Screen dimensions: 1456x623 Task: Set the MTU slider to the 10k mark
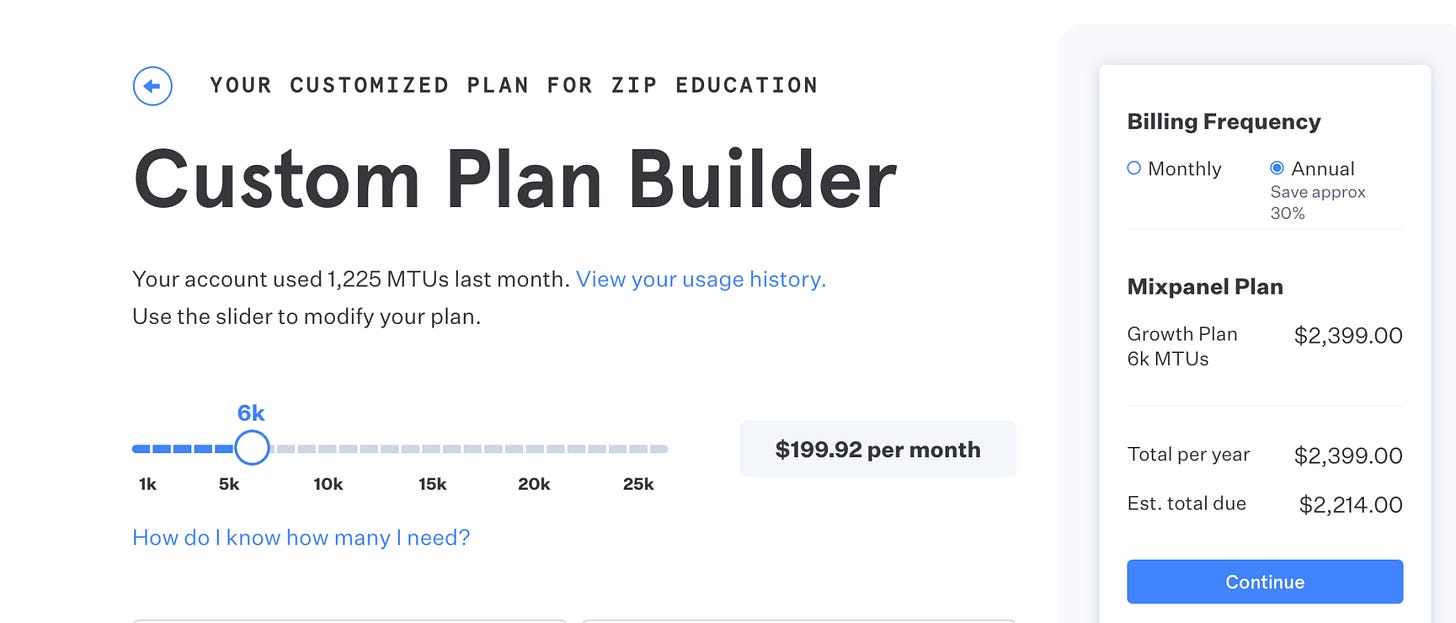328,449
